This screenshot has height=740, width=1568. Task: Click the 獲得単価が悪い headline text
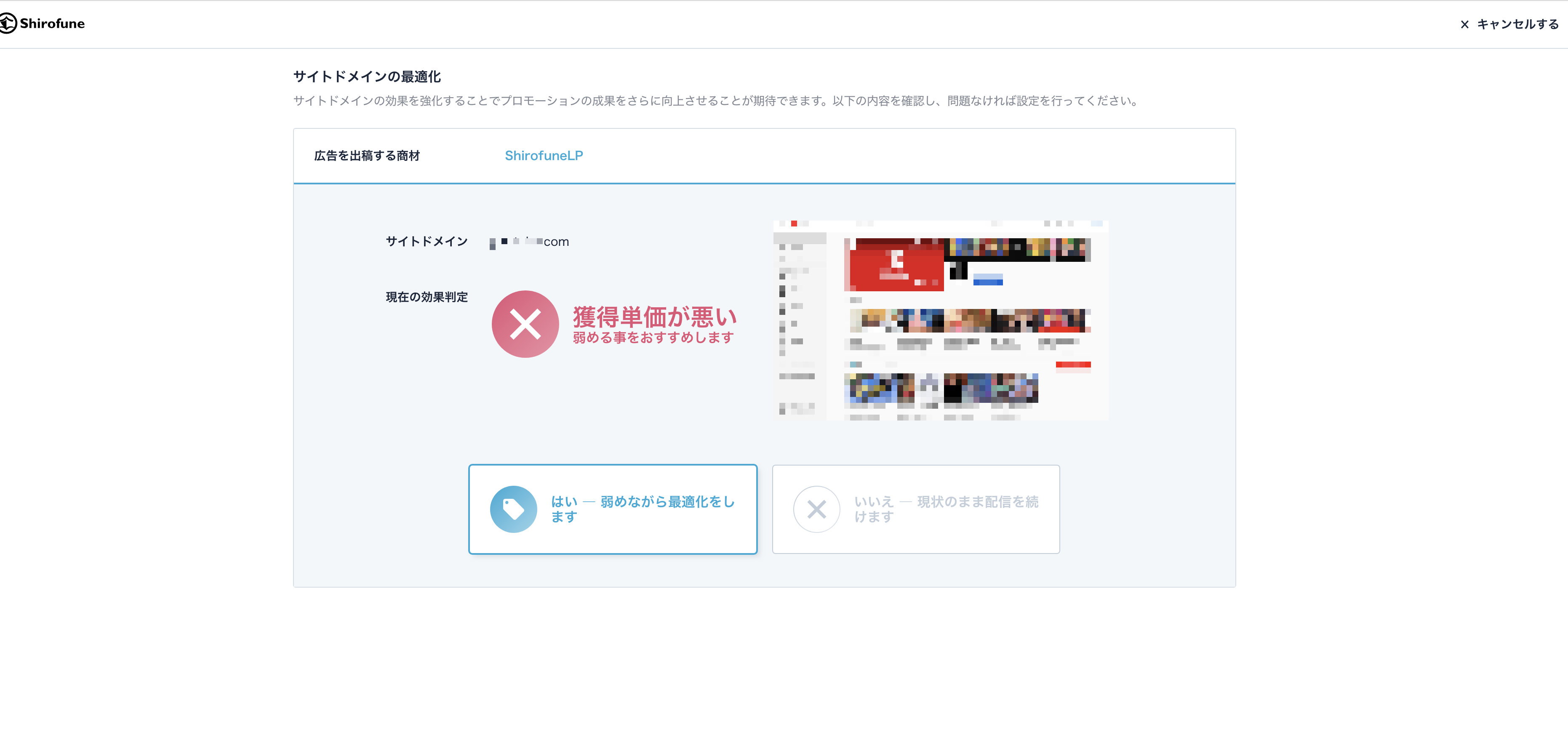click(654, 317)
